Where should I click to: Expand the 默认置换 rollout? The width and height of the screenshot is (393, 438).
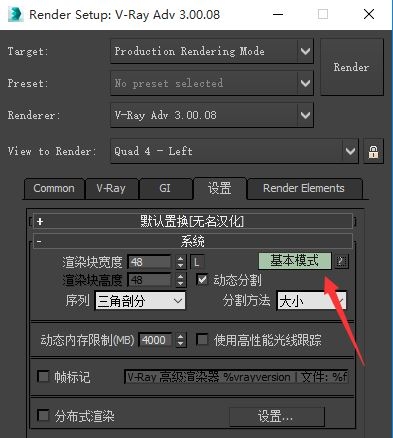193,221
